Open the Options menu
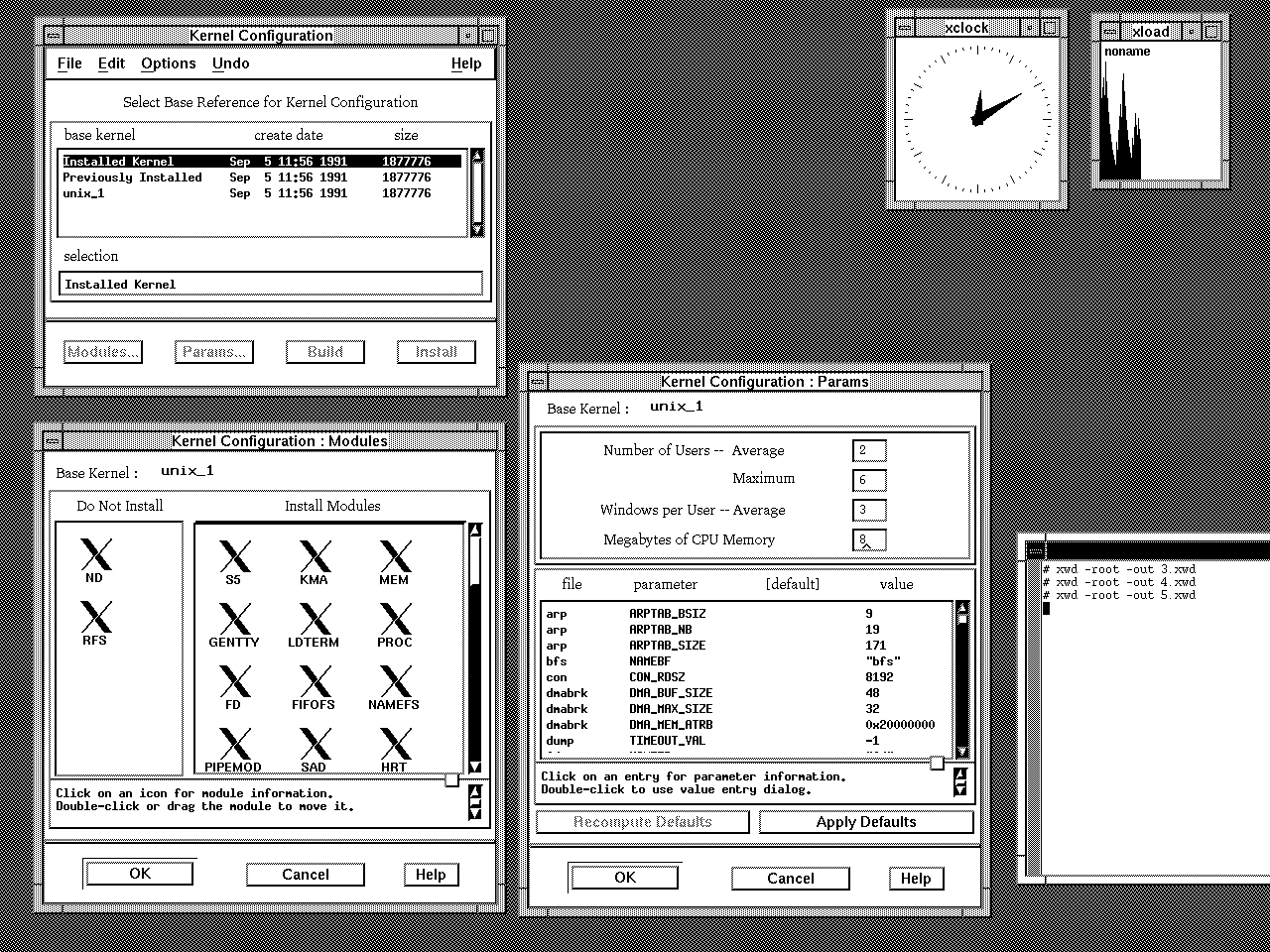Viewport: 1270px width, 952px height. (x=168, y=63)
